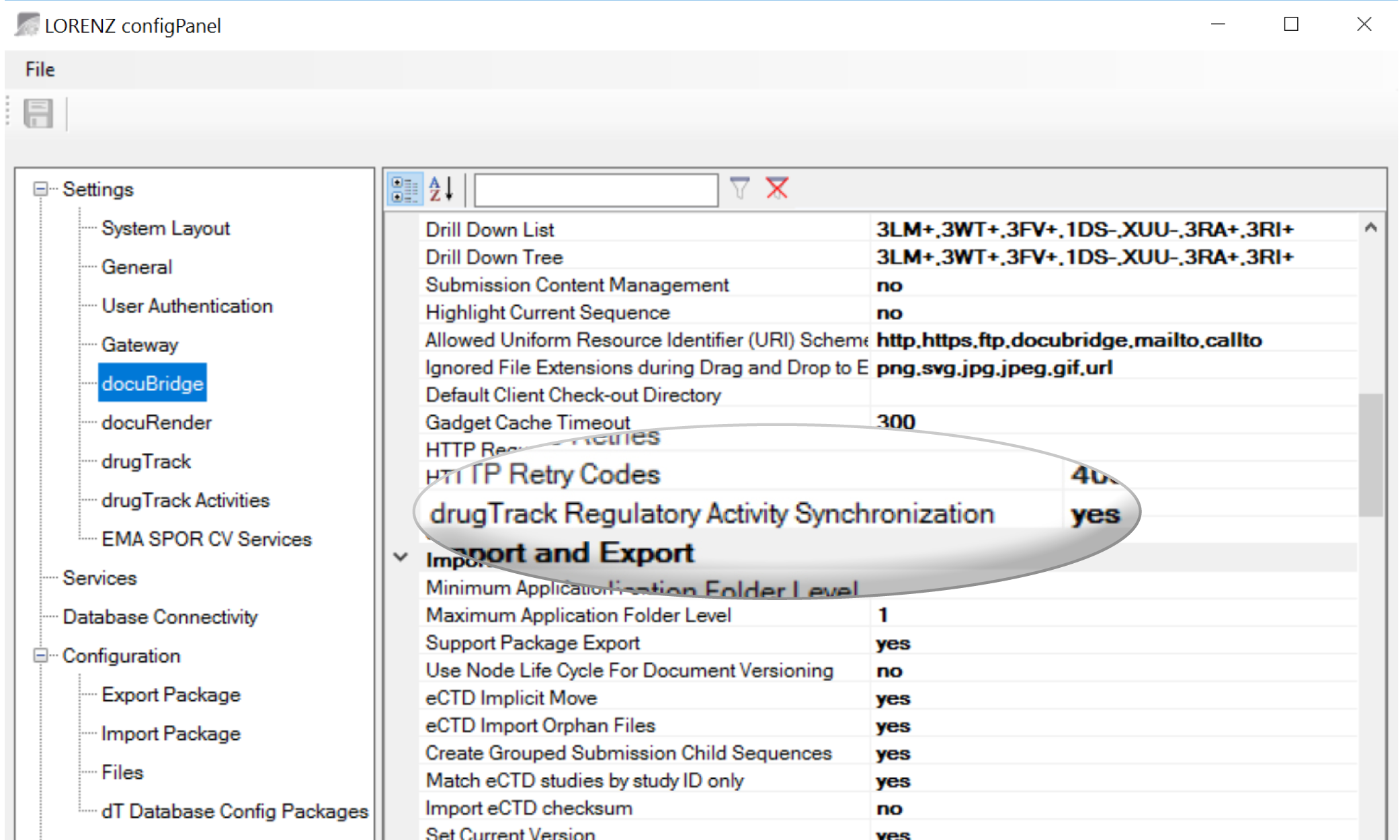This screenshot has width=1400, height=840.
Task: Click Gadget Cache Timeout value 300
Action: (895, 421)
